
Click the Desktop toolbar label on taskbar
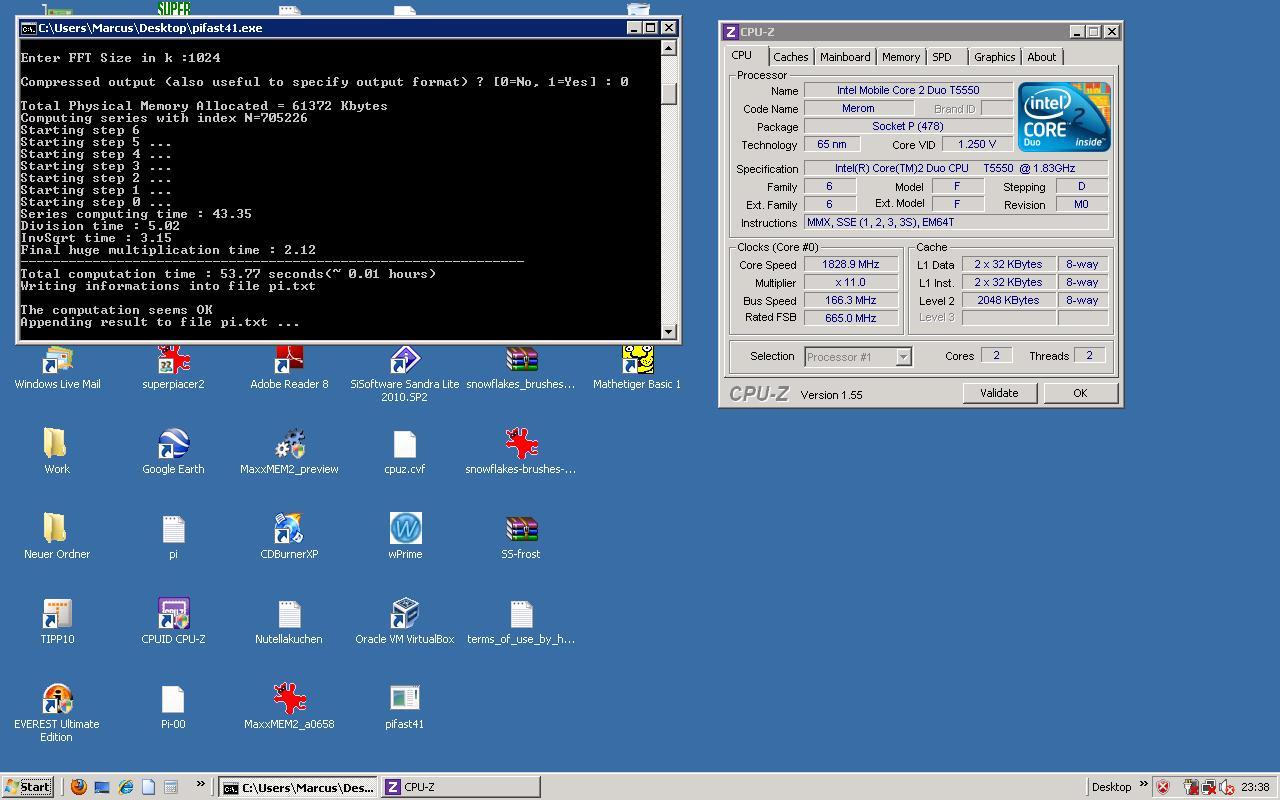click(x=1111, y=787)
